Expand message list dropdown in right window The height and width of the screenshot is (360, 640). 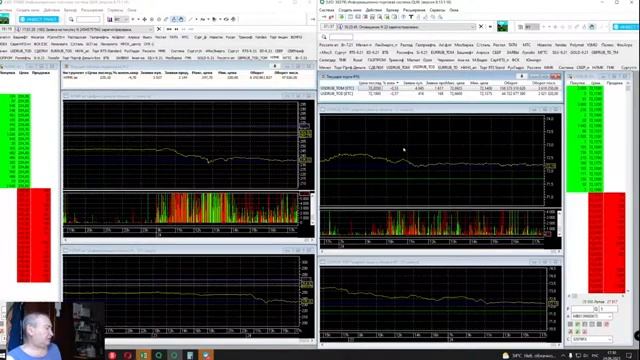pyautogui.click(x=473, y=27)
